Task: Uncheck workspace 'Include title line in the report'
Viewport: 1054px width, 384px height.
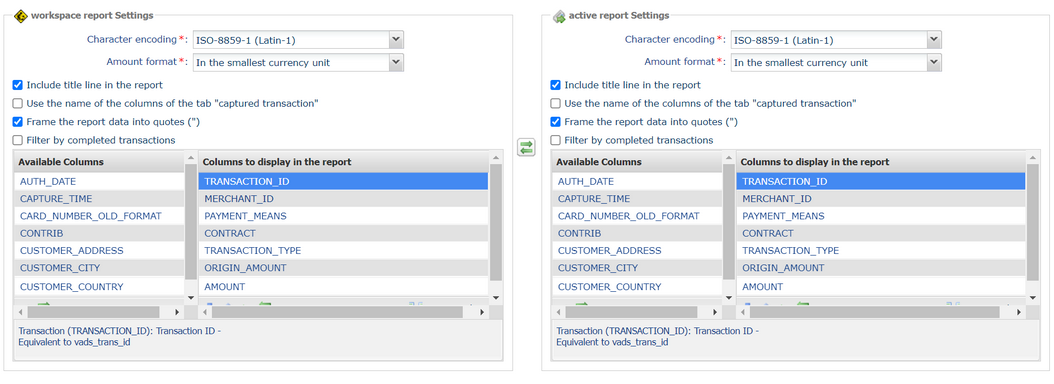Action: (18, 85)
